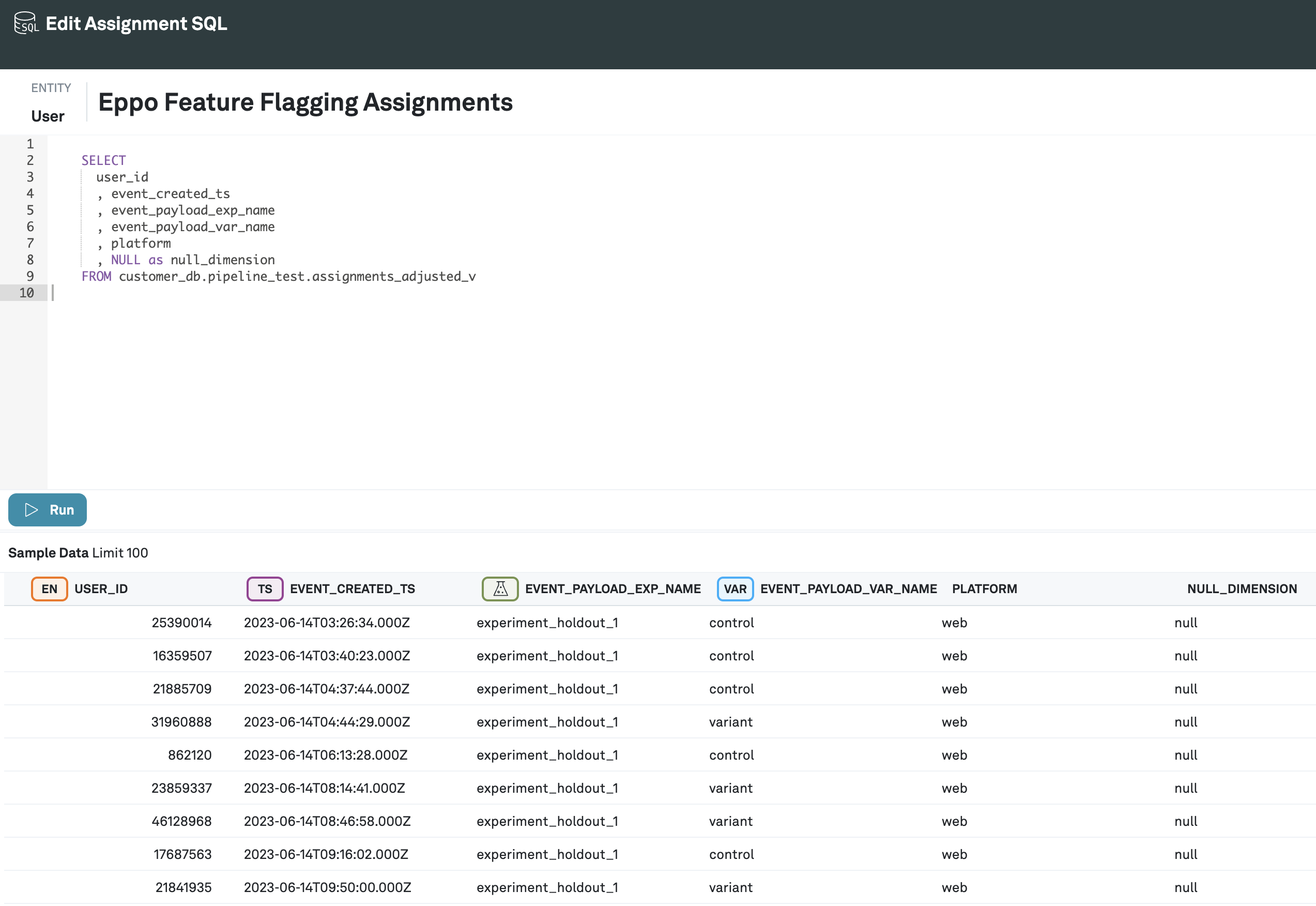Click inside the SQL editor on FROM clause

click(97, 277)
